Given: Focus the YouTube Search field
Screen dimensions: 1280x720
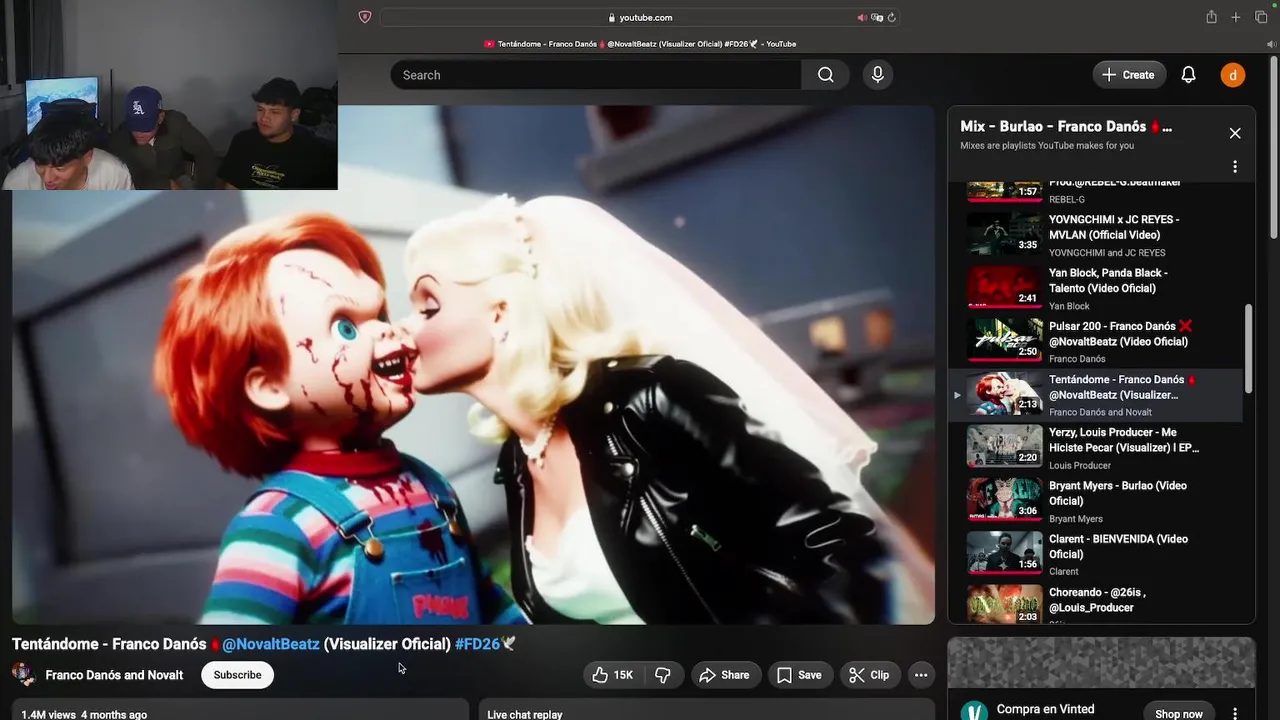Looking at the screenshot, I should click(596, 75).
